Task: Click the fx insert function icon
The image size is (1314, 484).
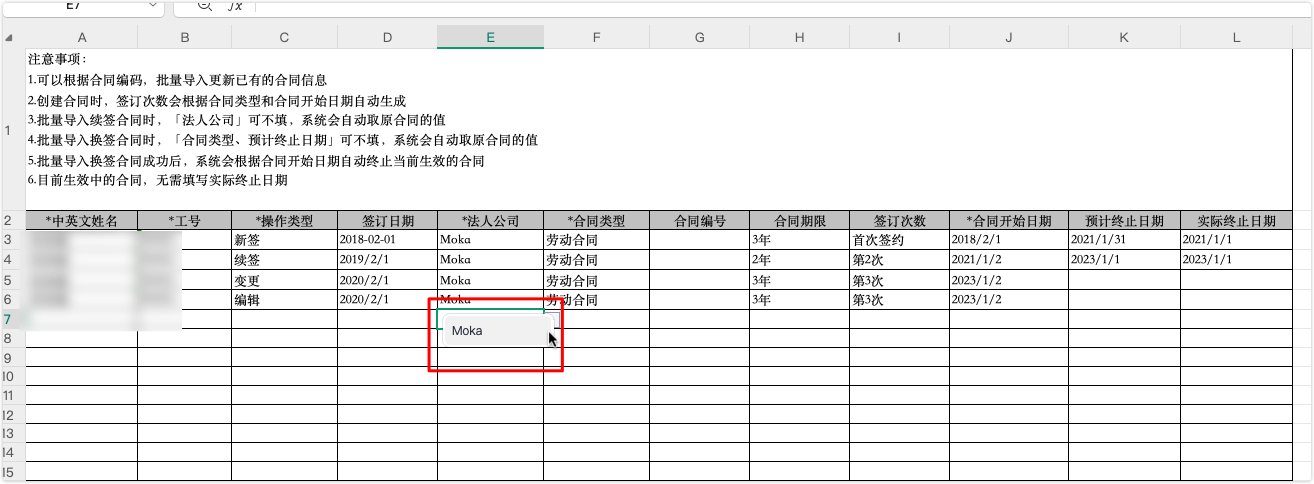Action: (234, 5)
